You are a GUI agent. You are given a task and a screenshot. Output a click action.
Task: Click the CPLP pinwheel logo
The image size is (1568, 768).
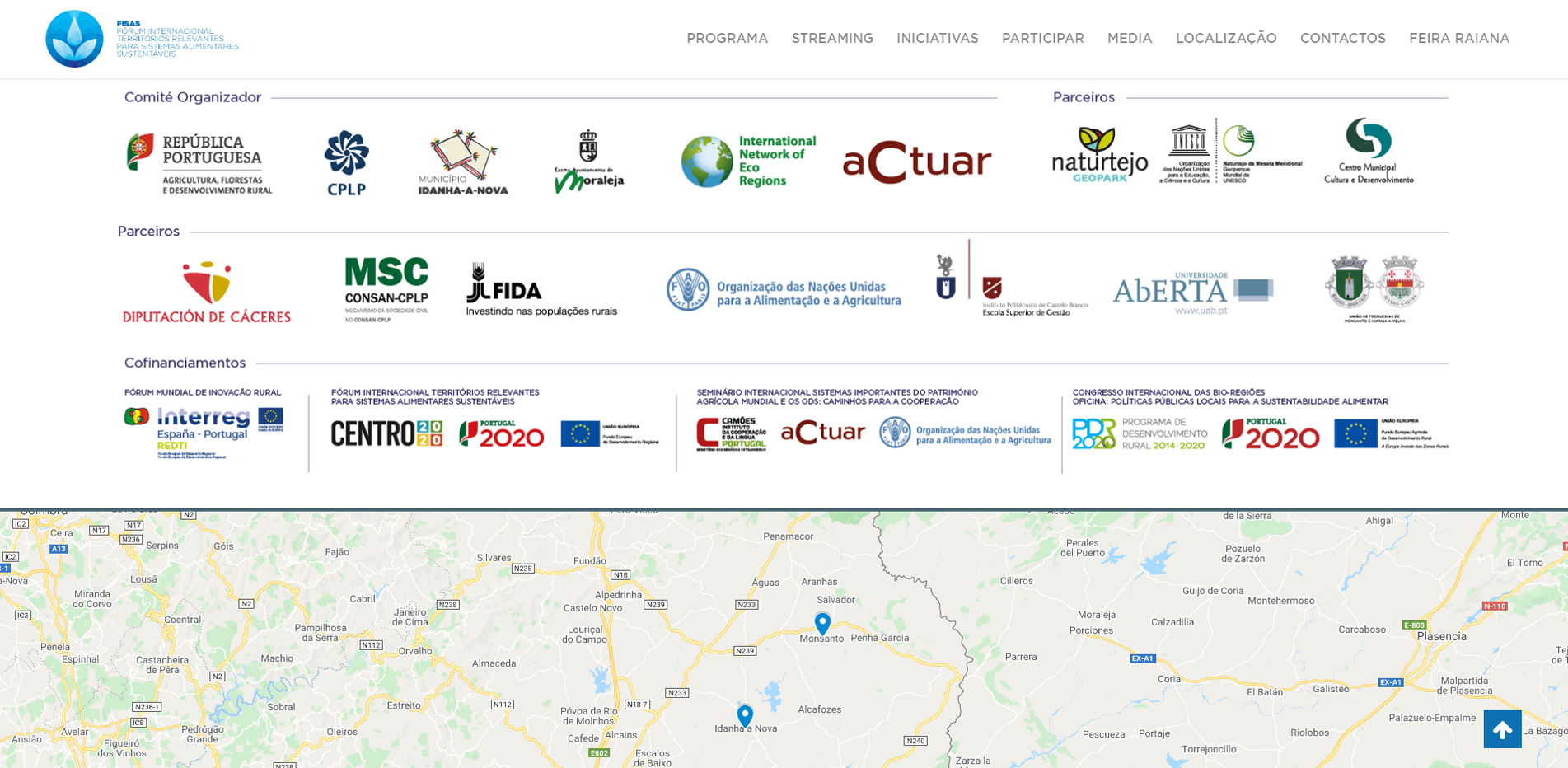(x=346, y=163)
